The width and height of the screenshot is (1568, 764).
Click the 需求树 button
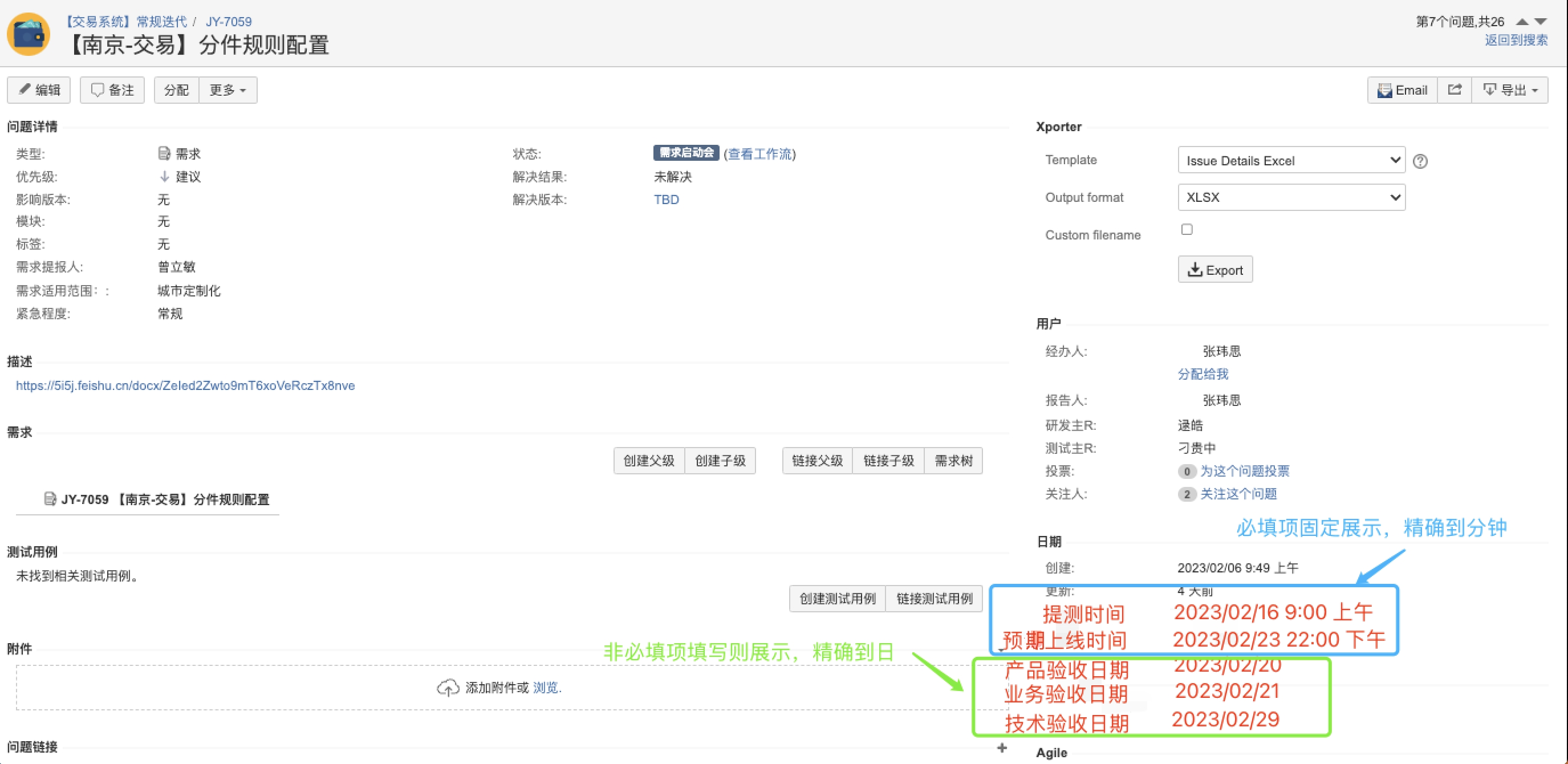953,461
